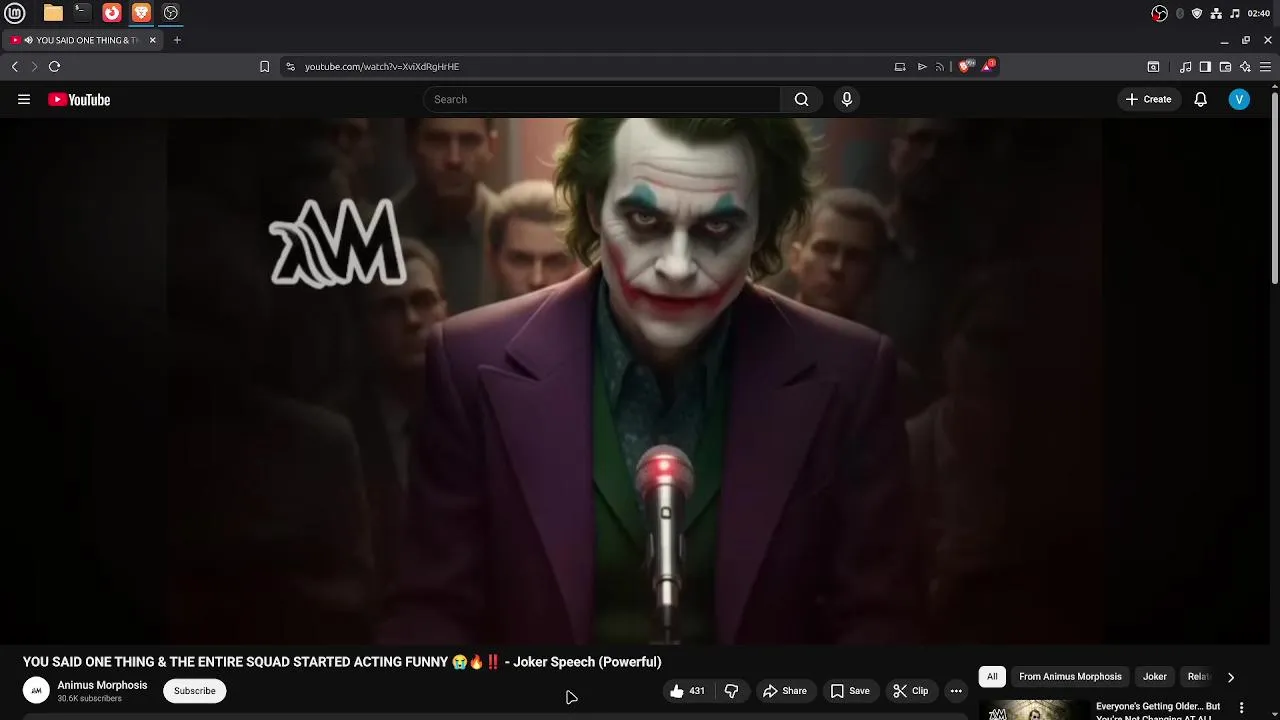The image size is (1280, 720).
Task: Share the video
Action: click(x=785, y=691)
